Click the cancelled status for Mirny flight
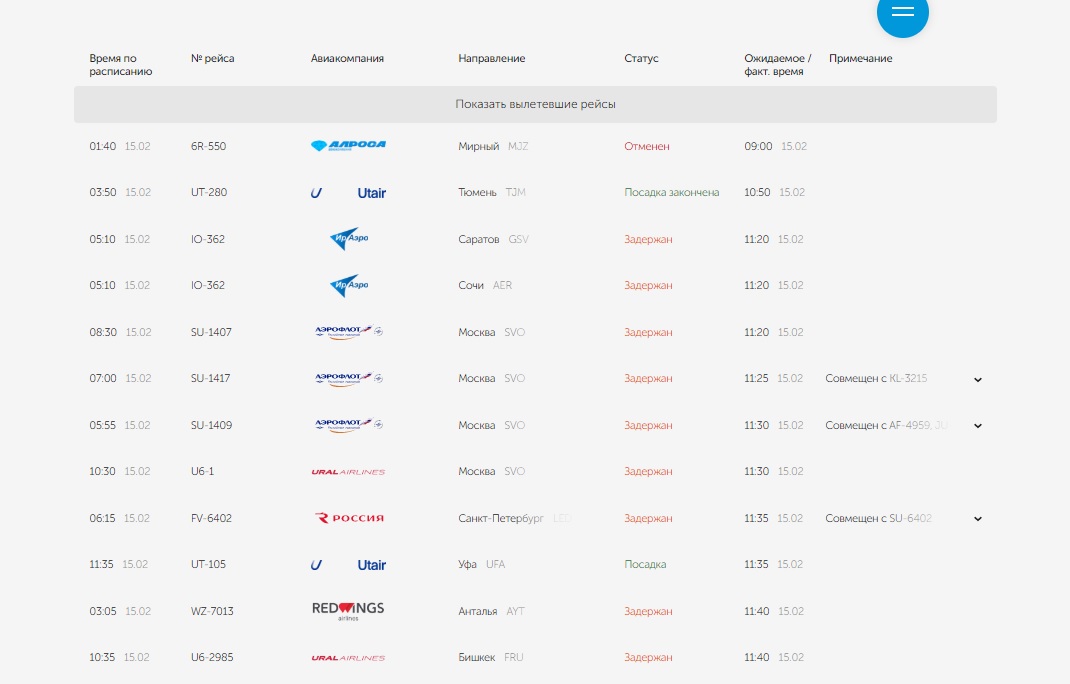 646,146
